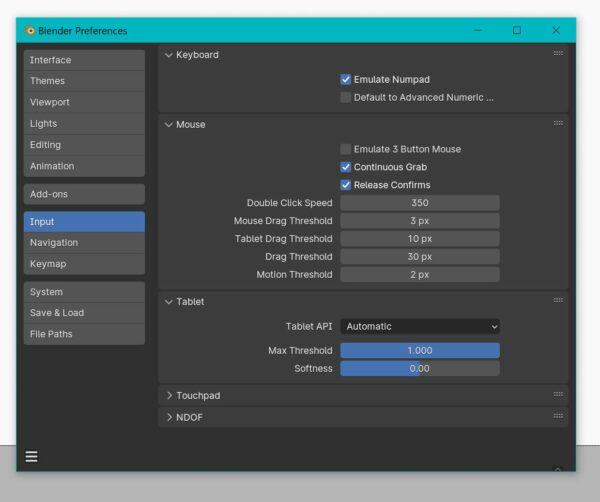Open the File Paths tab
Viewport: 600px width, 502px height.
pos(84,334)
